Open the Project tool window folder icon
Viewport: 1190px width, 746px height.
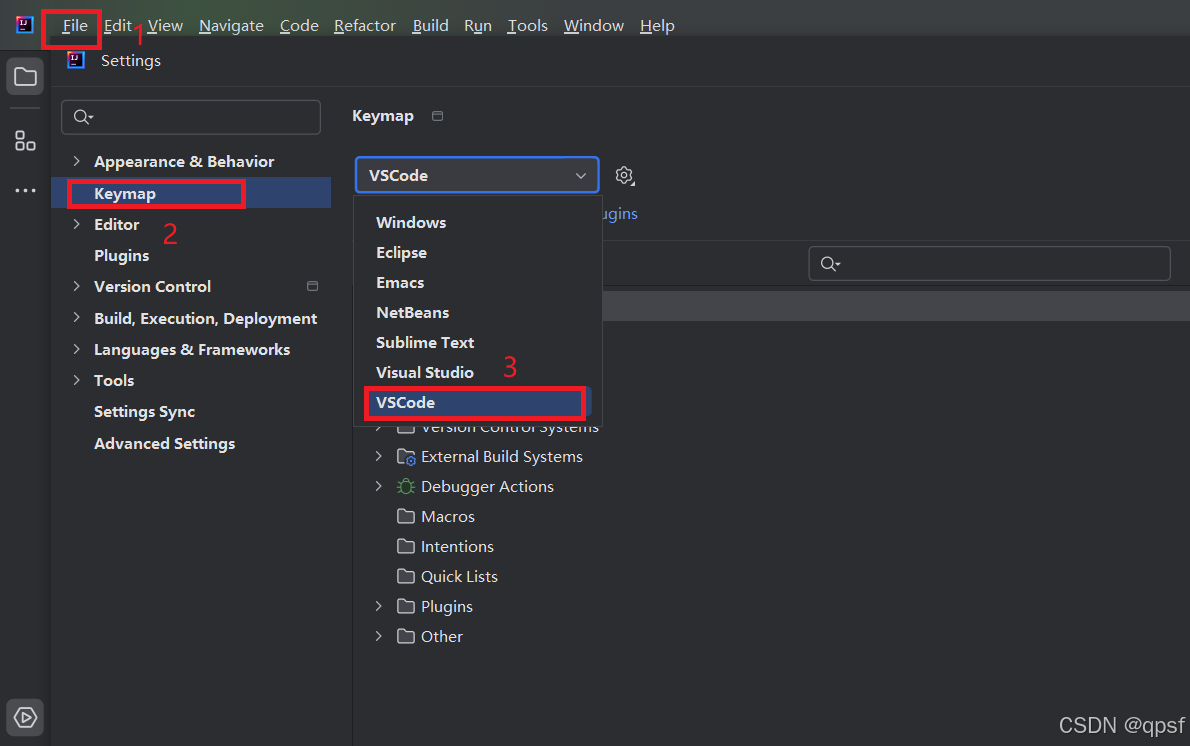[25, 77]
